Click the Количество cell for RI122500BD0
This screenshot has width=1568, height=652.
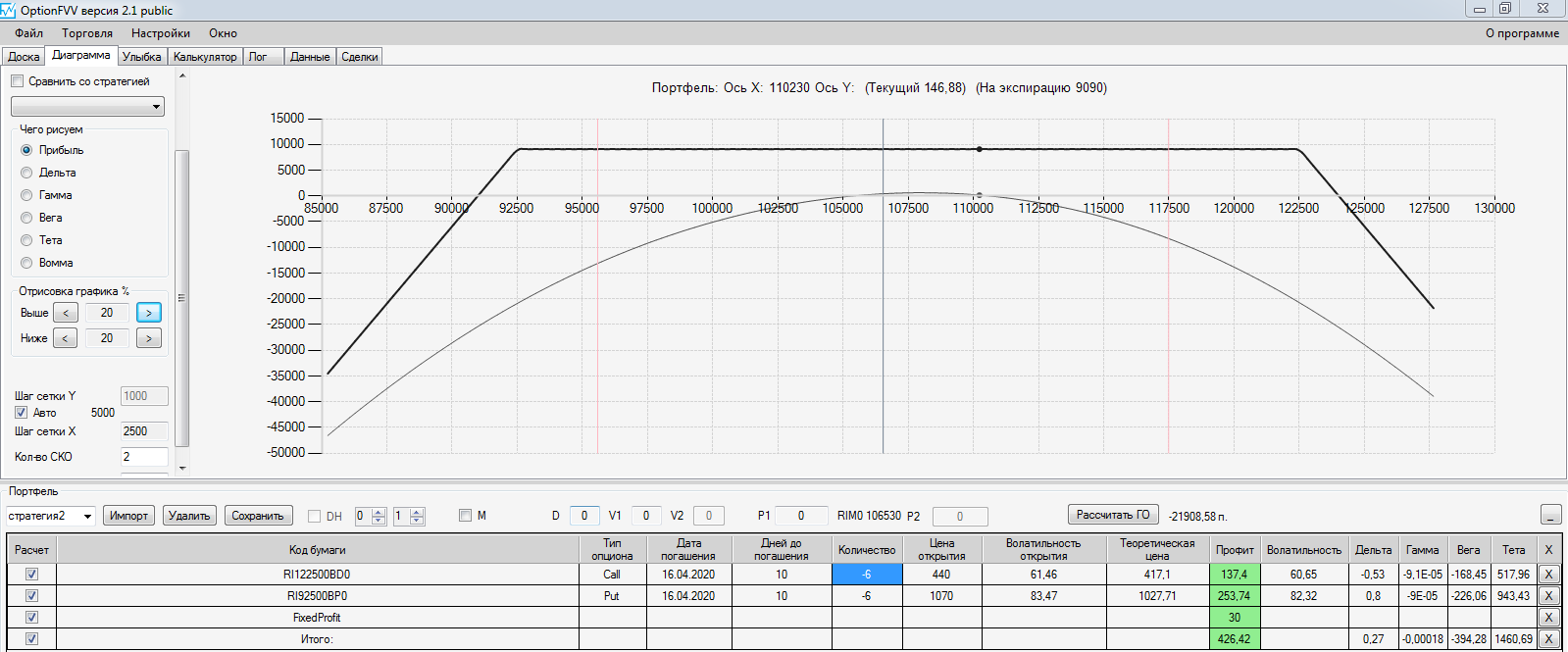[867, 575]
